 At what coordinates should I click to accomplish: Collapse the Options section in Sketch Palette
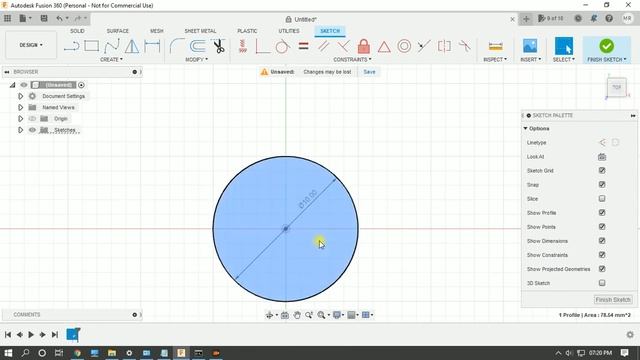coord(525,129)
